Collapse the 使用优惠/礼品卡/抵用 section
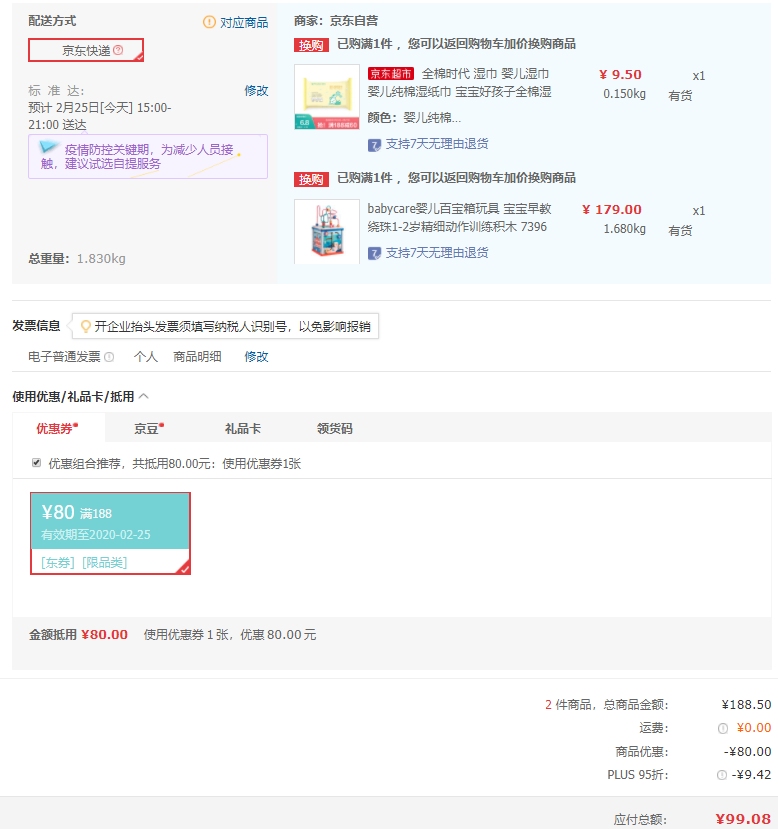This screenshot has width=778, height=829. pos(144,396)
